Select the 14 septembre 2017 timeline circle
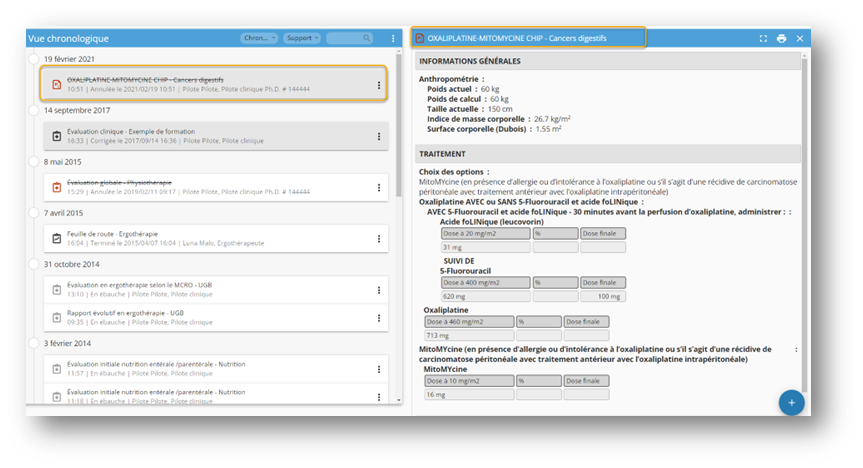Screen dimensions: 863x468 click(34, 110)
